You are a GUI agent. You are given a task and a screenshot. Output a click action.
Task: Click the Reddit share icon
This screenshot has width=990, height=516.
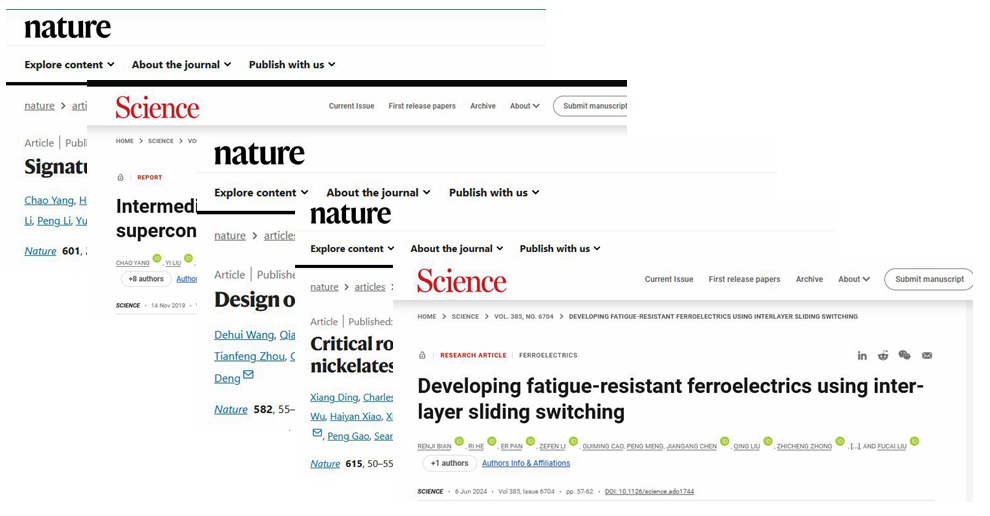883,356
